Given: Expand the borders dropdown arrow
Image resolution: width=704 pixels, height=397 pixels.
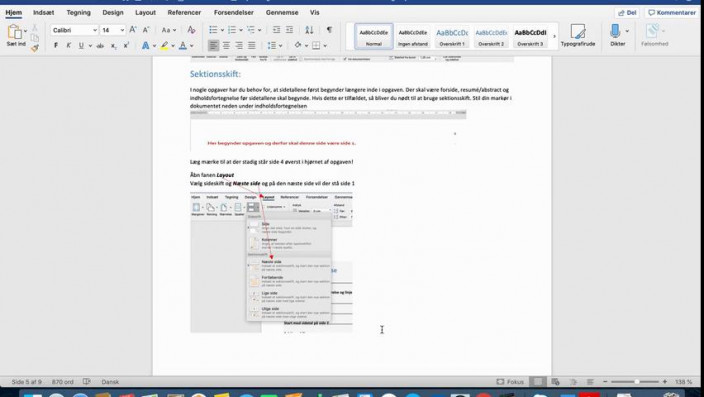Looking at the screenshot, I should tap(325, 46).
